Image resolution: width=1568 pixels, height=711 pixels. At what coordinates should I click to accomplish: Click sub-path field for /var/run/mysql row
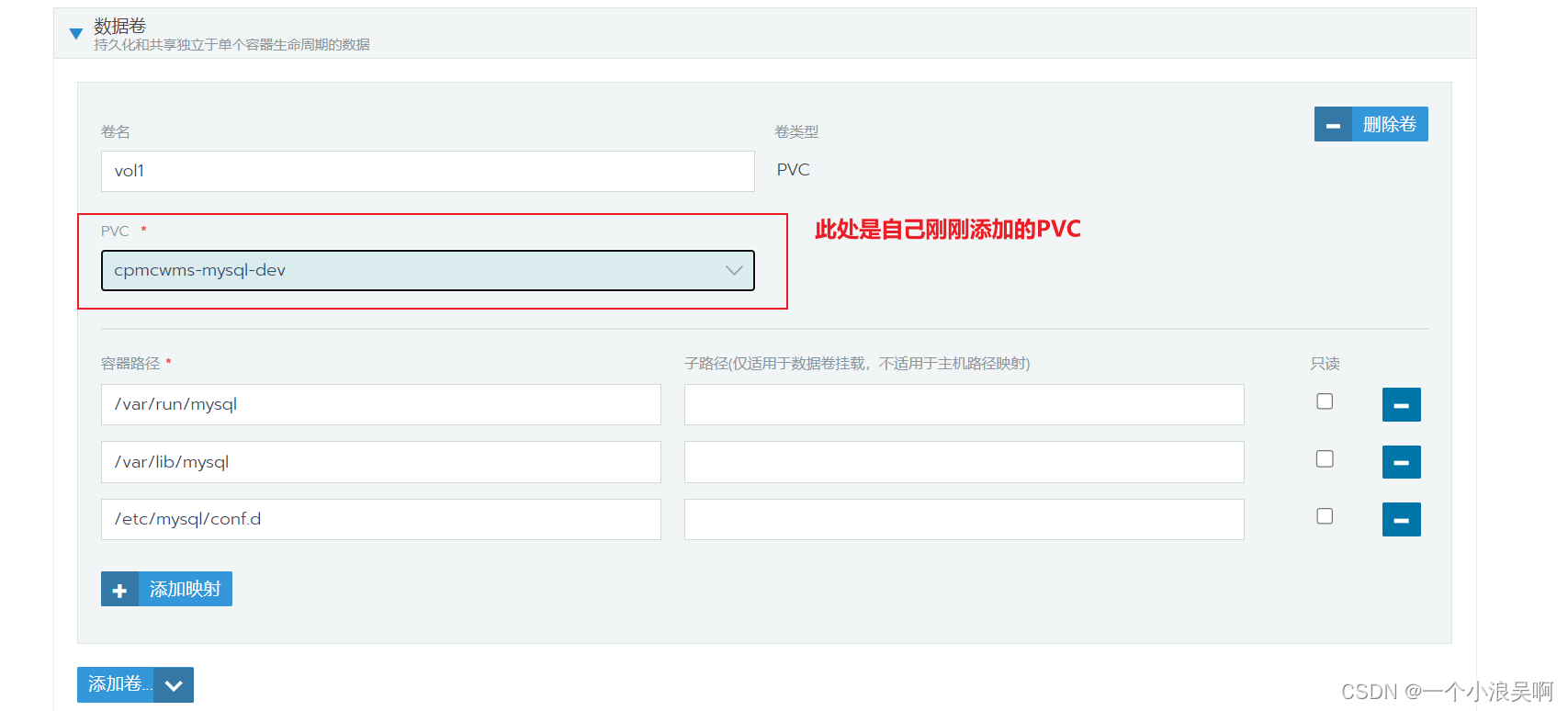[964, 404]
